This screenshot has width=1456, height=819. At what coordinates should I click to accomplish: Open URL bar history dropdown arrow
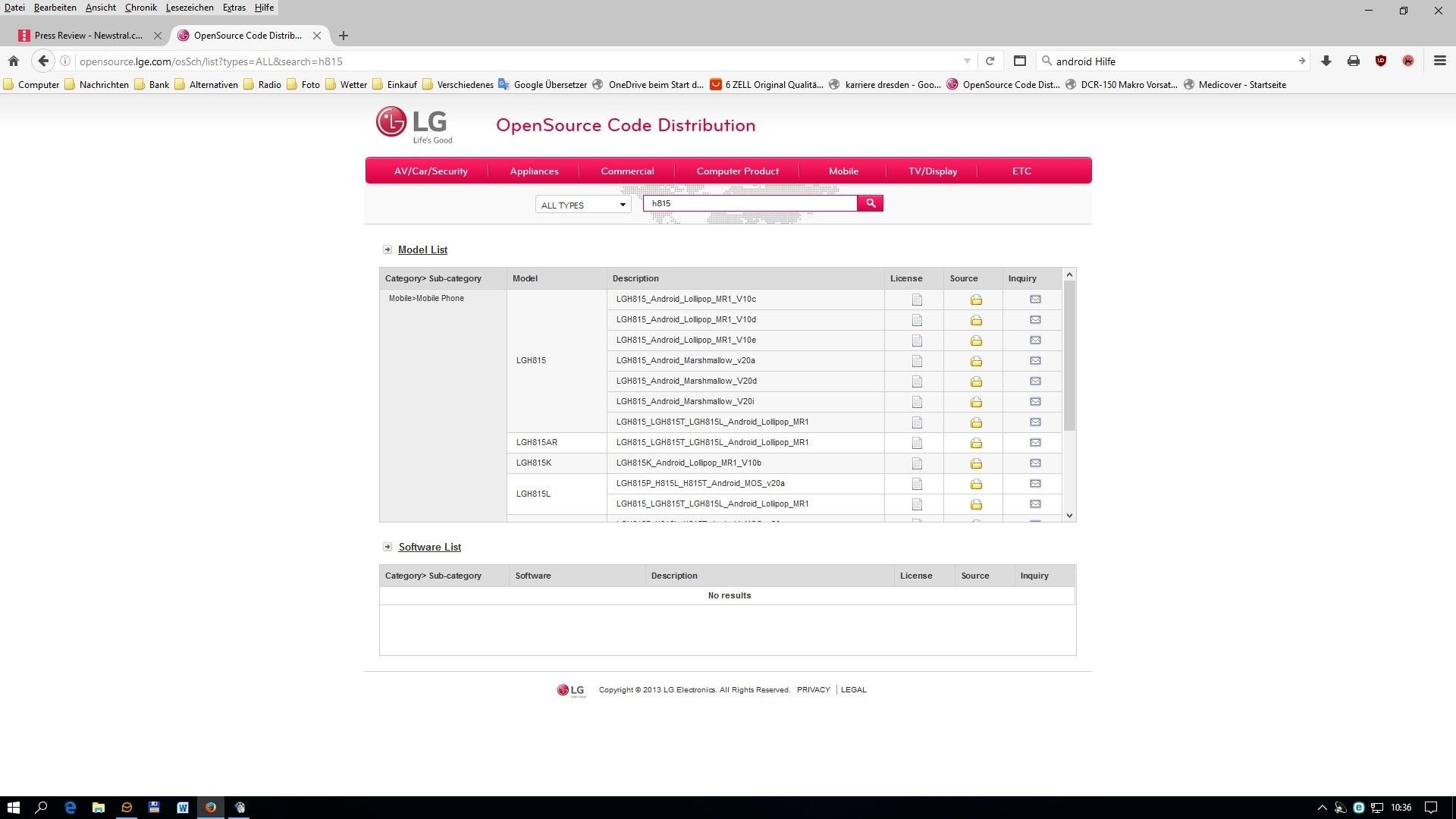pyautogui.click(x=967, y=61)
